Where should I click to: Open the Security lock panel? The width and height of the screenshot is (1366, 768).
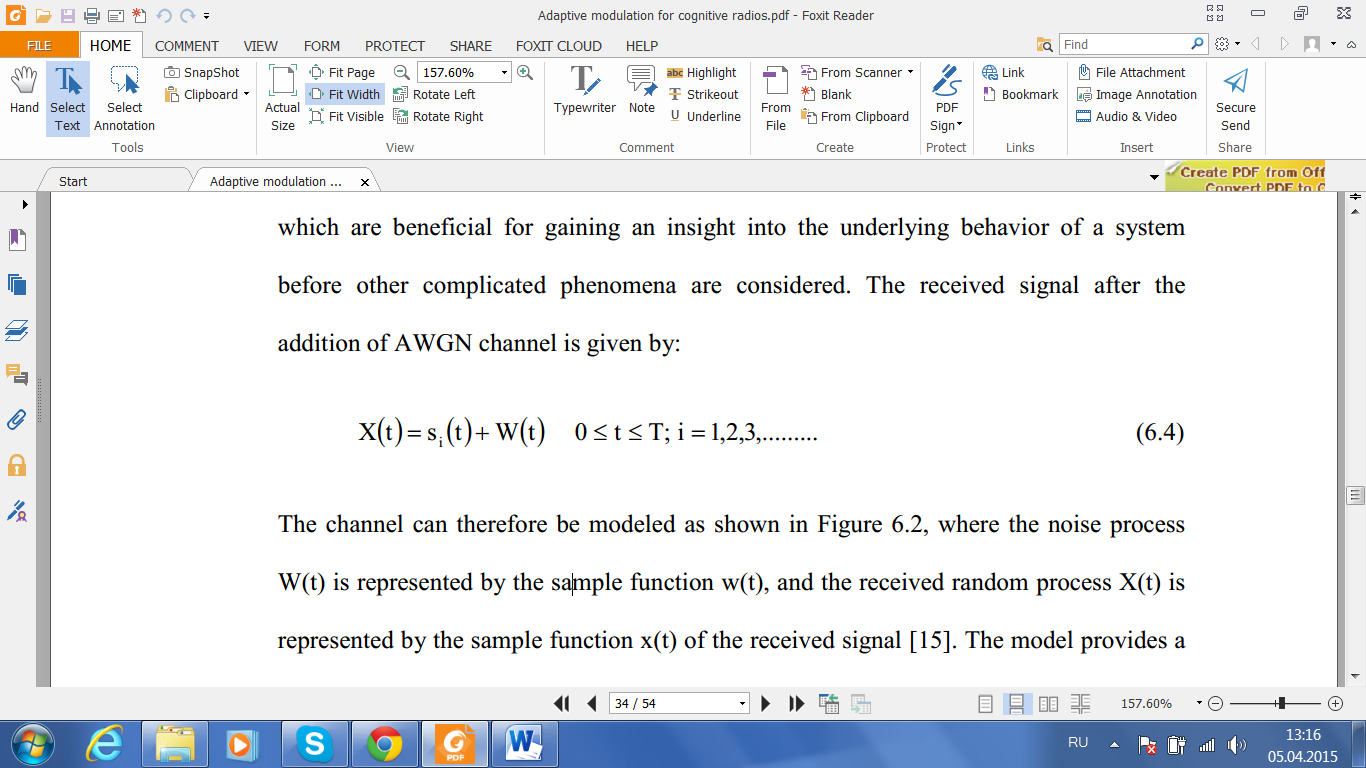point(17,464)
